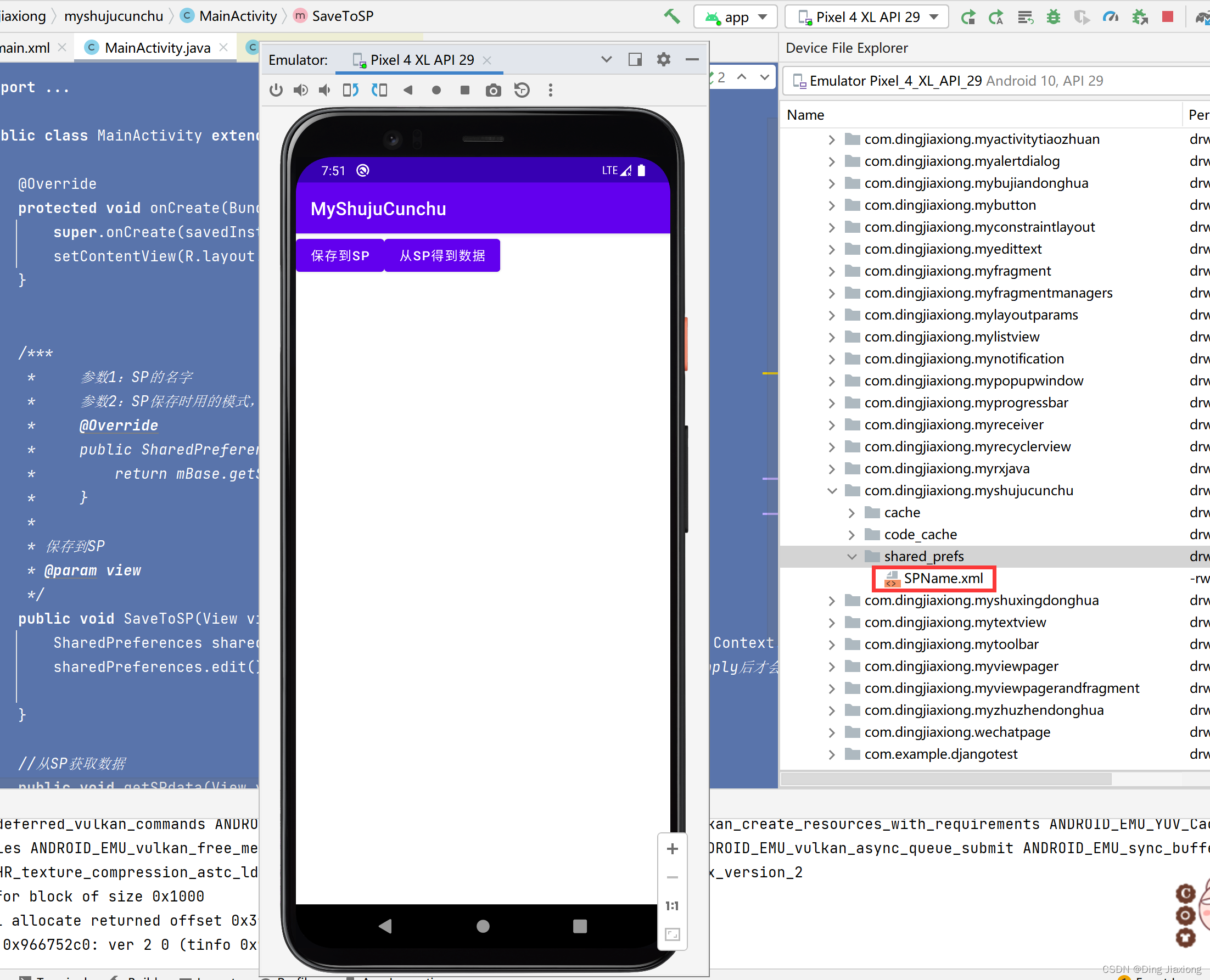The height and width of the screenshot is (980, 1210).
Task: Click the Run app rerun icon
Action: [968, 17]
